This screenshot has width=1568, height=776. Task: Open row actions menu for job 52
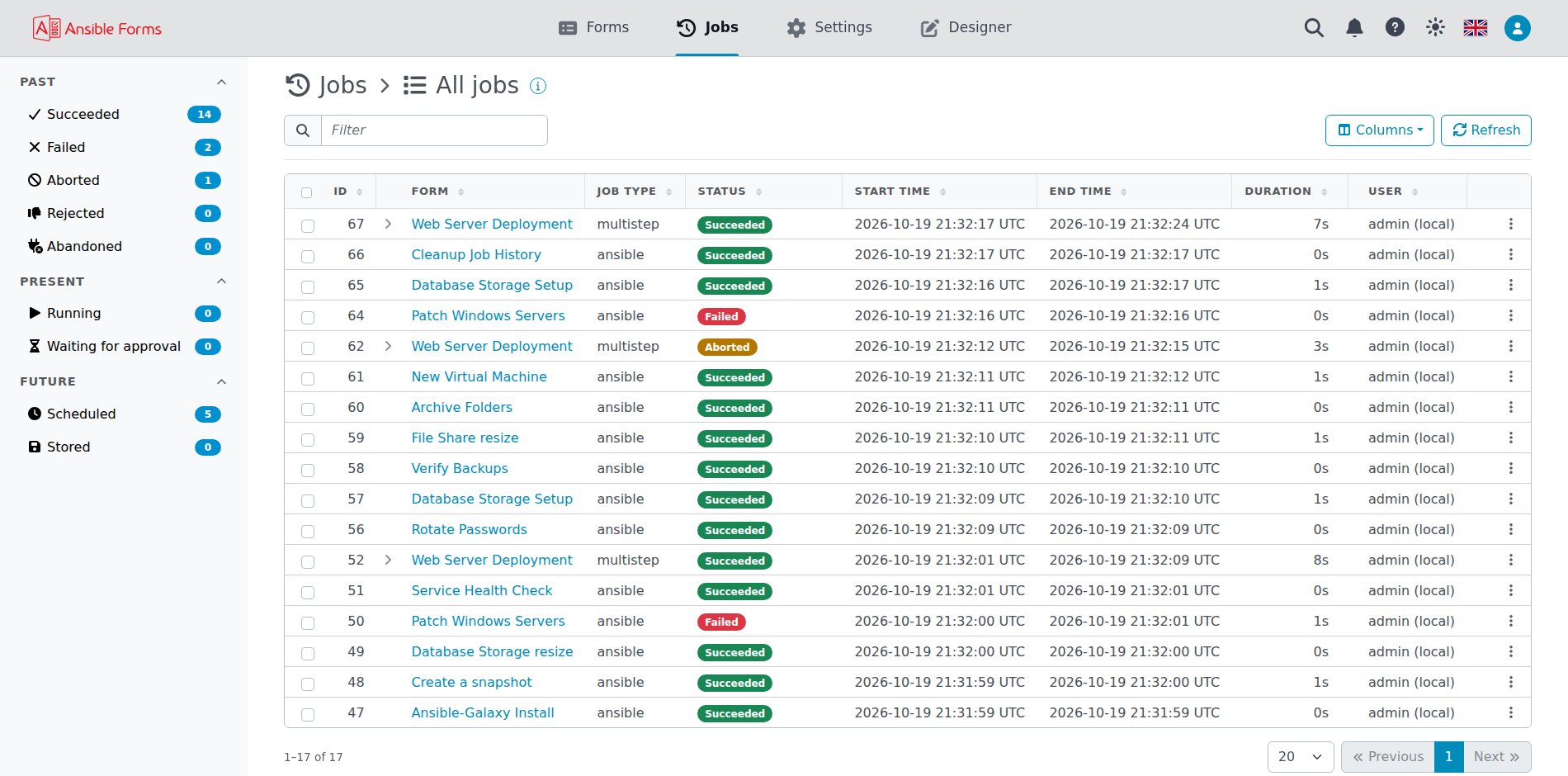point(1510,560)
